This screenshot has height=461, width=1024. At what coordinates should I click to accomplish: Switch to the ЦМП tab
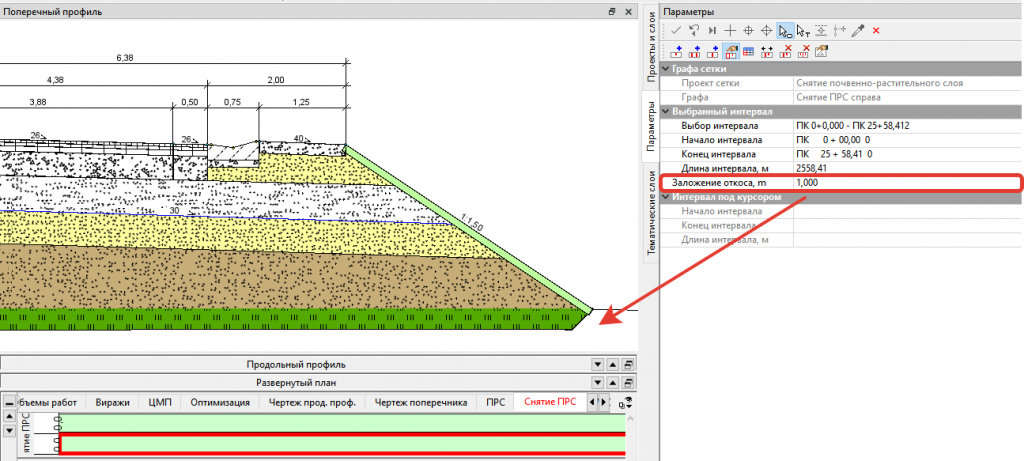click(159, 402)
